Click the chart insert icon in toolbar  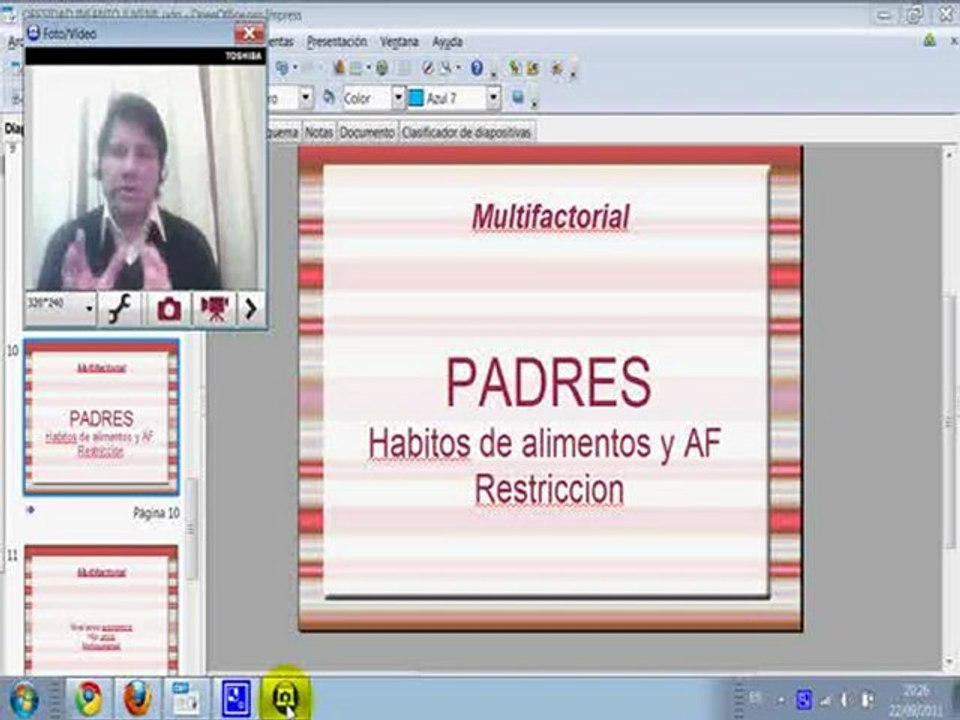(x=339, y=67)
